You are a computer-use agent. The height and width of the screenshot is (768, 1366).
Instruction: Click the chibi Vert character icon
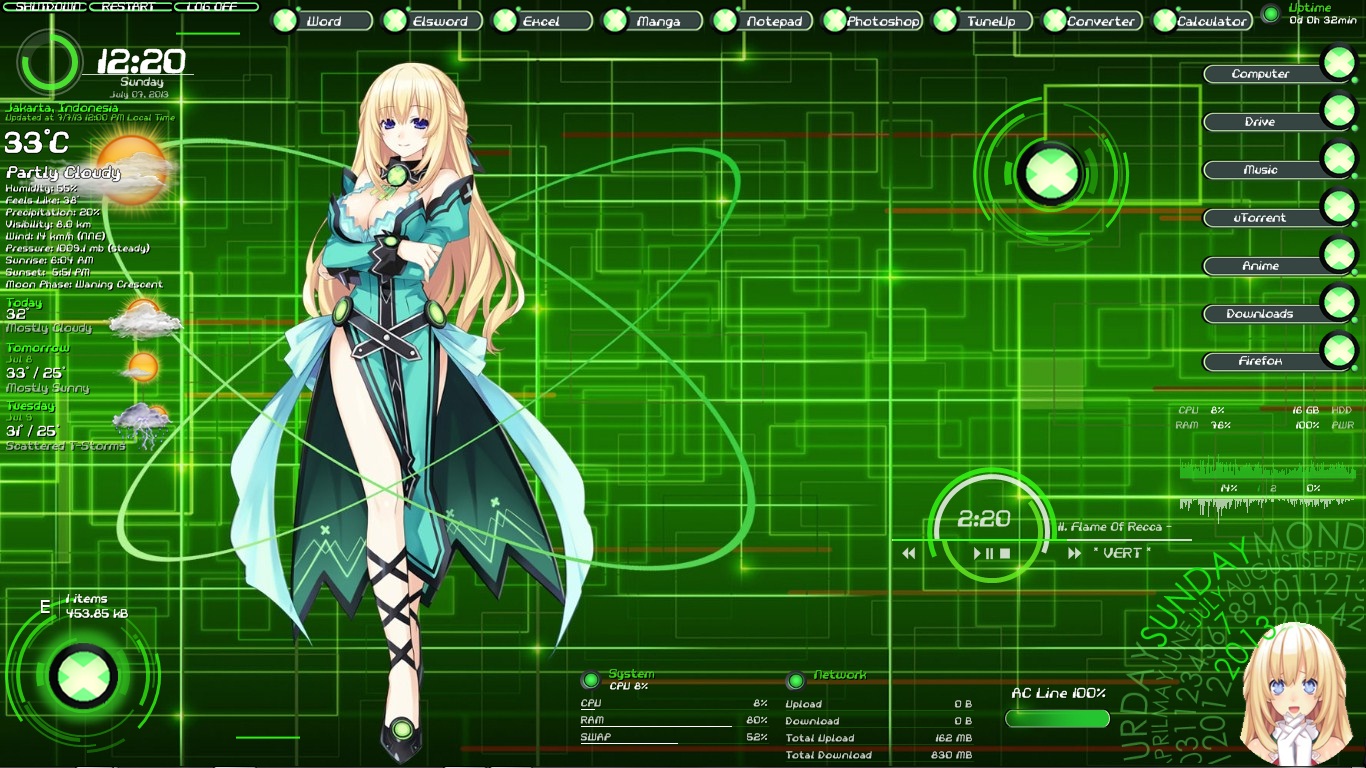(x=1296, y=696)
